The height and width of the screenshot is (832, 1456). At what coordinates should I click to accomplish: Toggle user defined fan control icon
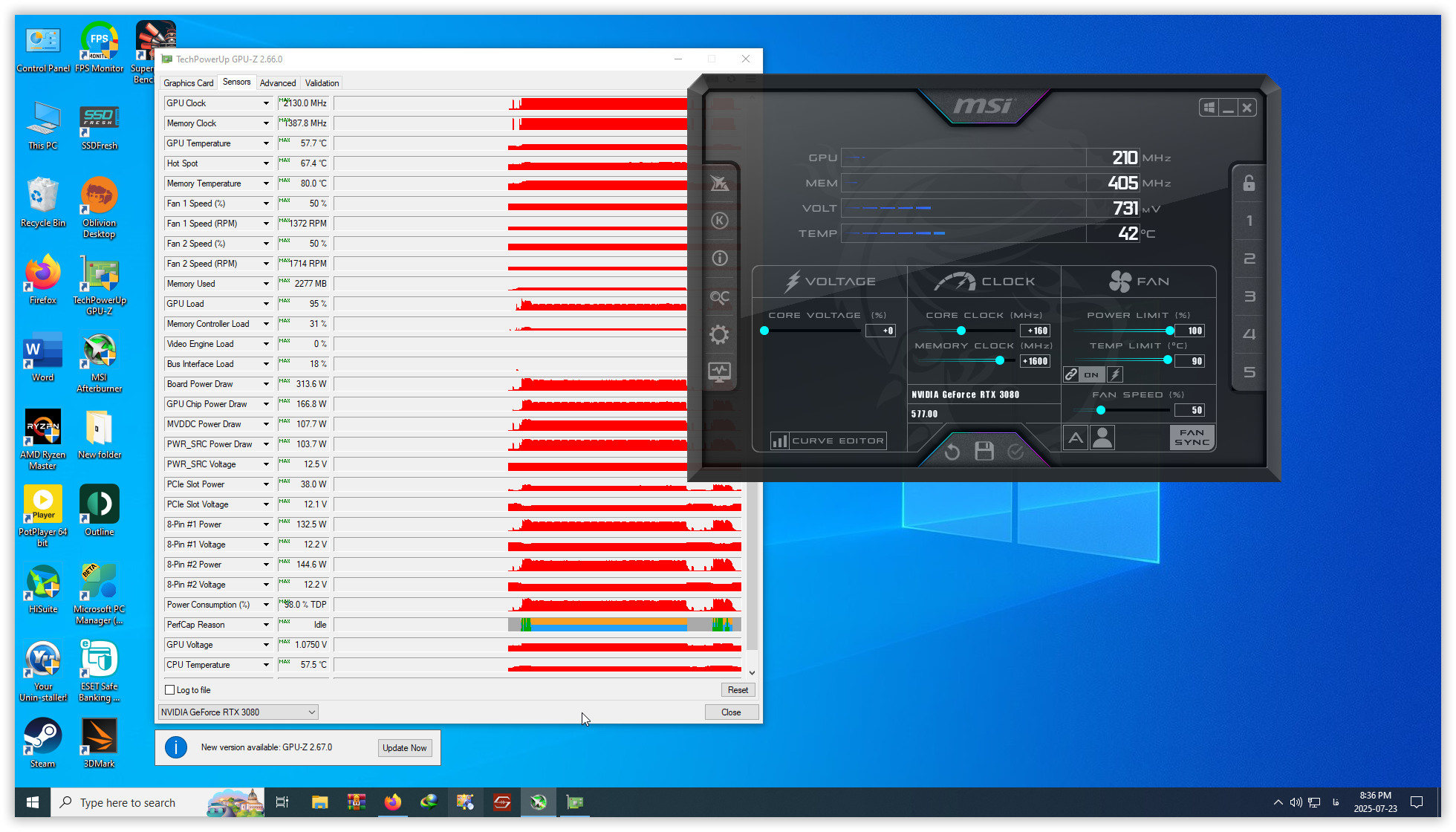[1102, 438]
